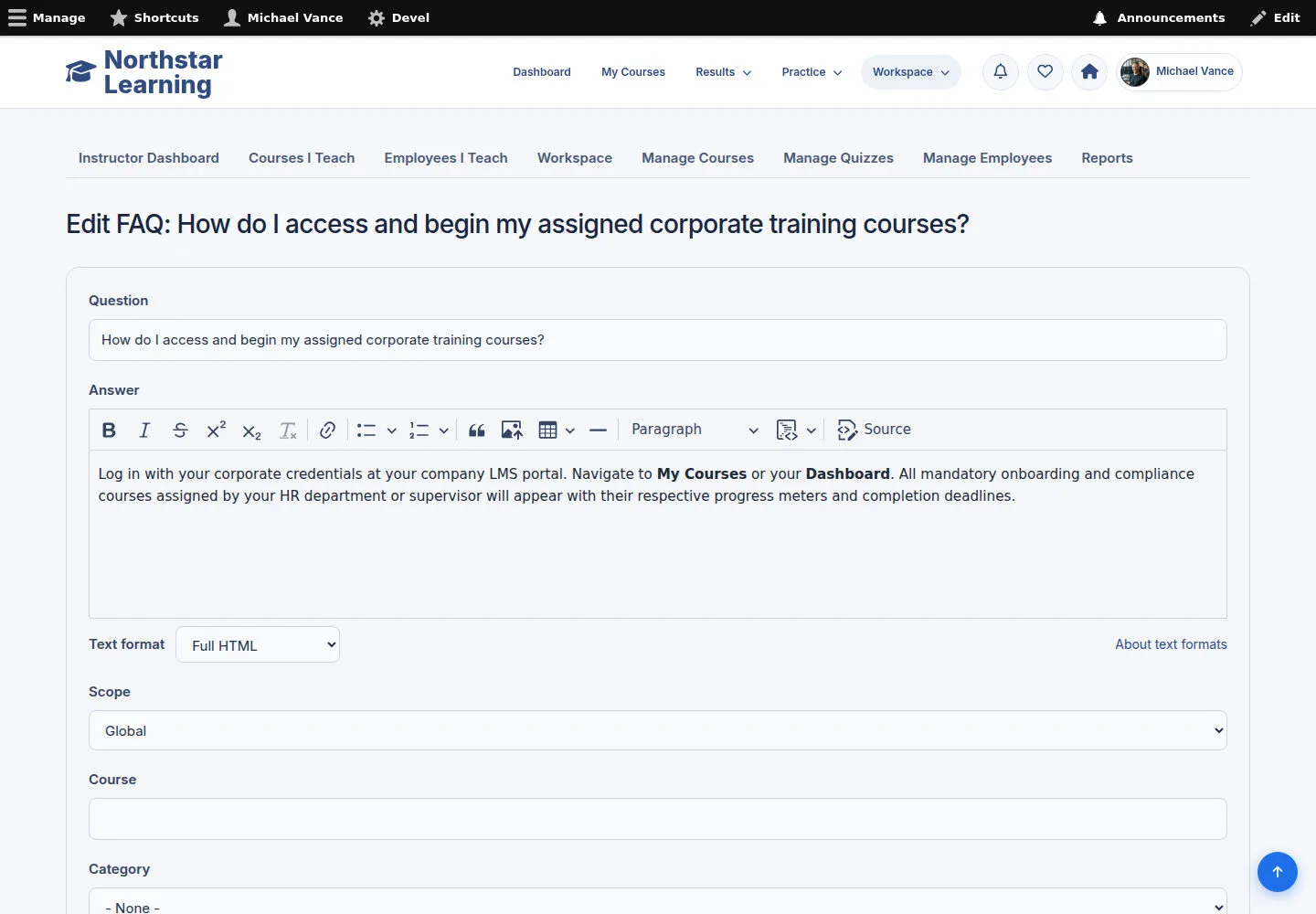Viewport: 1316px width, 914px height.
Task: Apply italic formatting to answer text
Action: pos(144,430)
